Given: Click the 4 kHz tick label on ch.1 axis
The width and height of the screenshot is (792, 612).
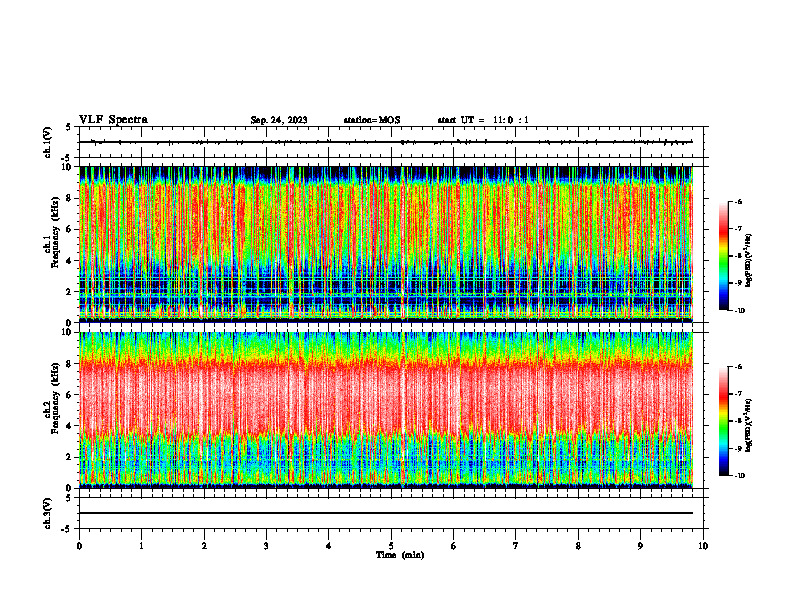Looking at the screenshot, I should [69, 261].
